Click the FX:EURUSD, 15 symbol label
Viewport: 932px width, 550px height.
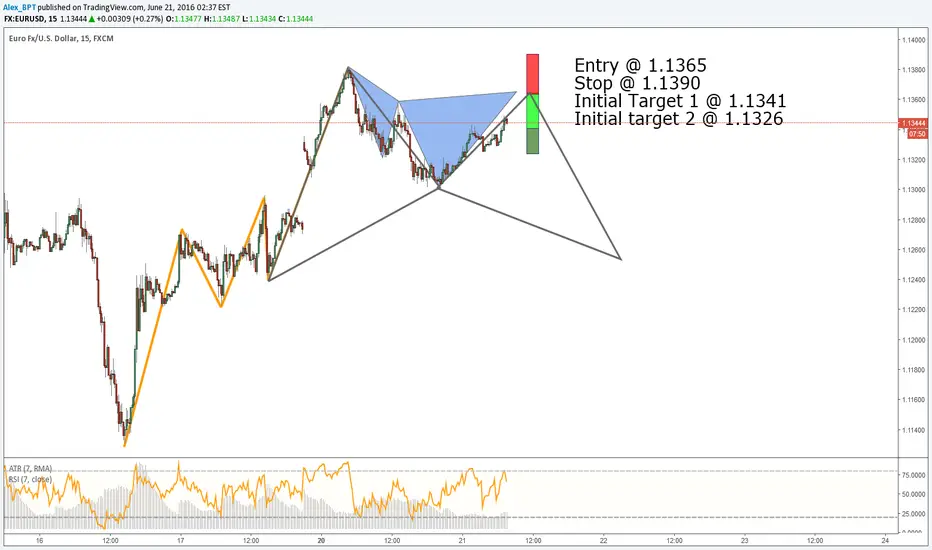coord(31,19)
